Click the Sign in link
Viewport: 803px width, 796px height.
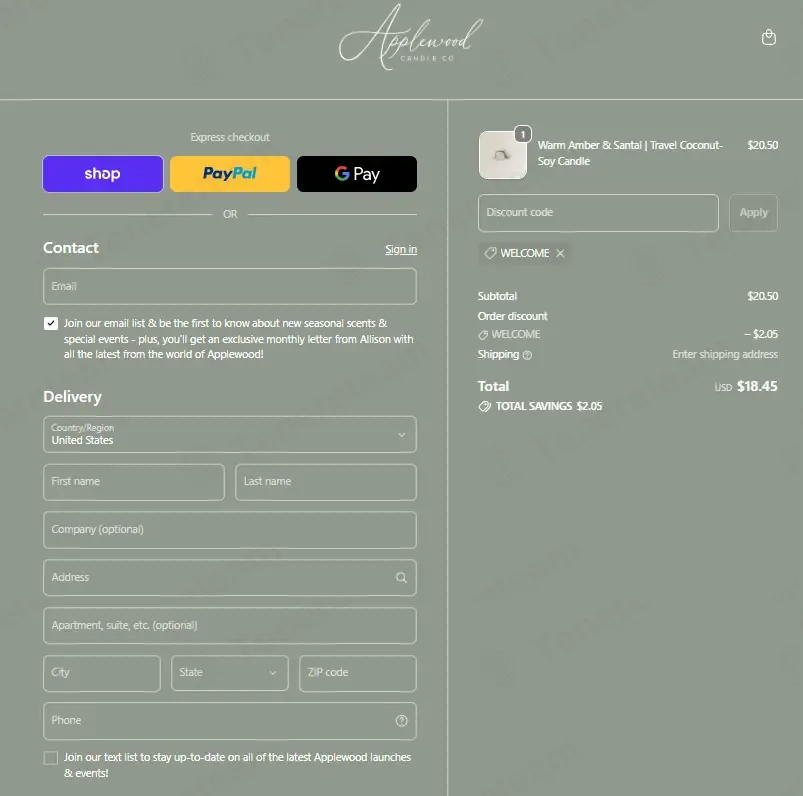(401, 249)
